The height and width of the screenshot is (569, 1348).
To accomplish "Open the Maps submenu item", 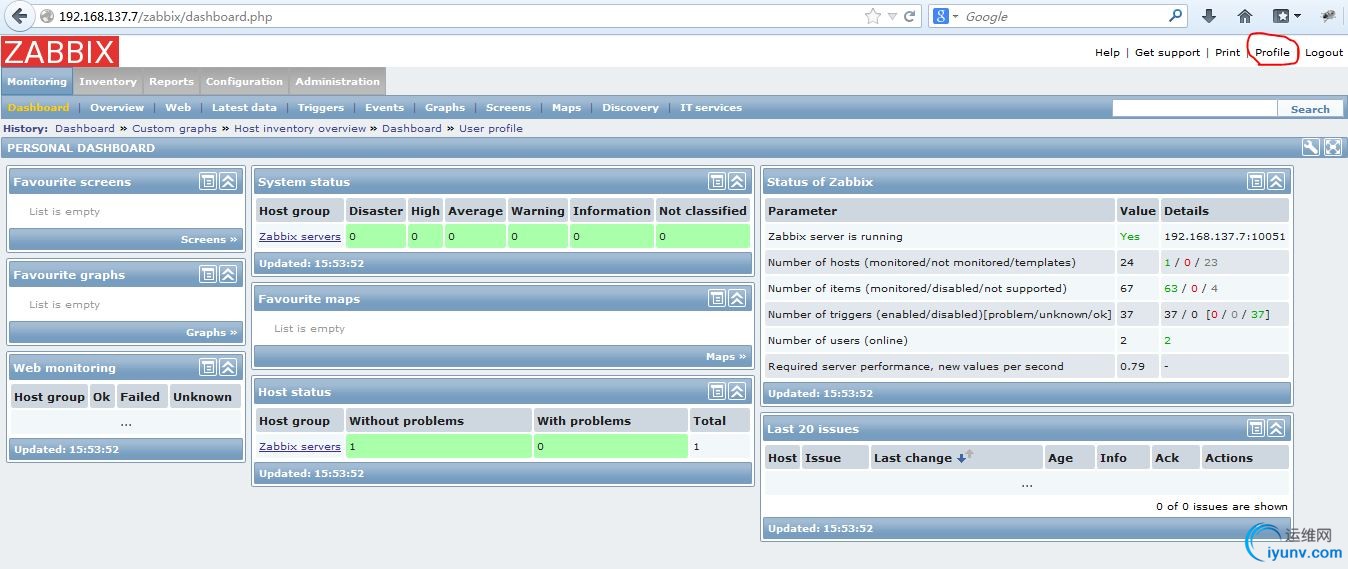I will point(566,108).
